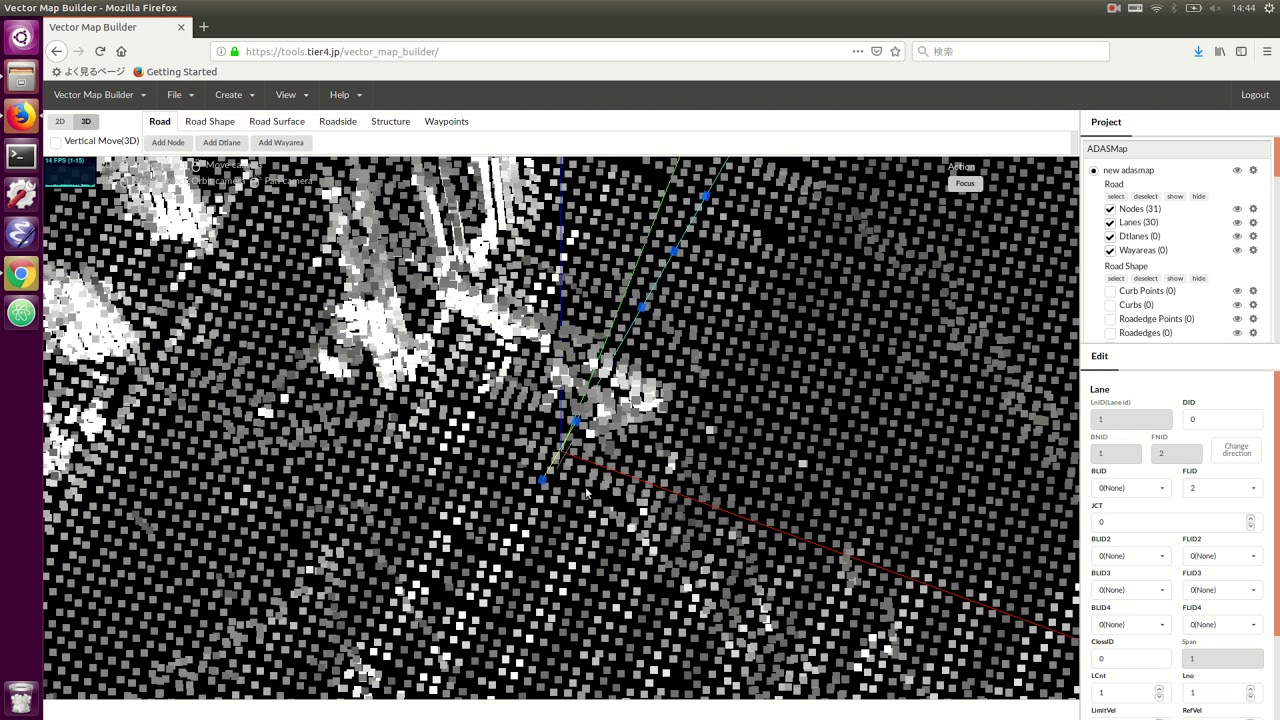Image resolution: width=1280 pixels, height=720 pixels.
Task: Bookmark this page with star icon
Action: tap(895, 51)
